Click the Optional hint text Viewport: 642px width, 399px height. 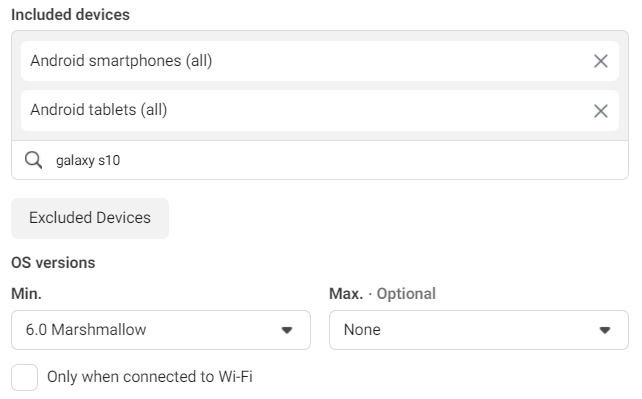click(406, 294)
